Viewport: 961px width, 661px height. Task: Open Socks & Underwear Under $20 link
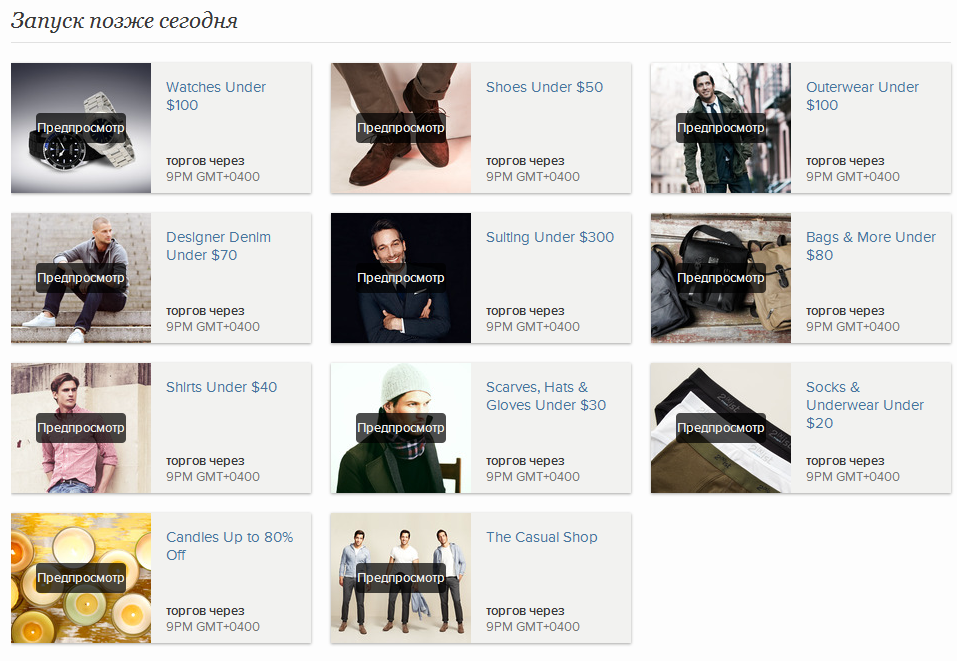[x=864, y=405]
